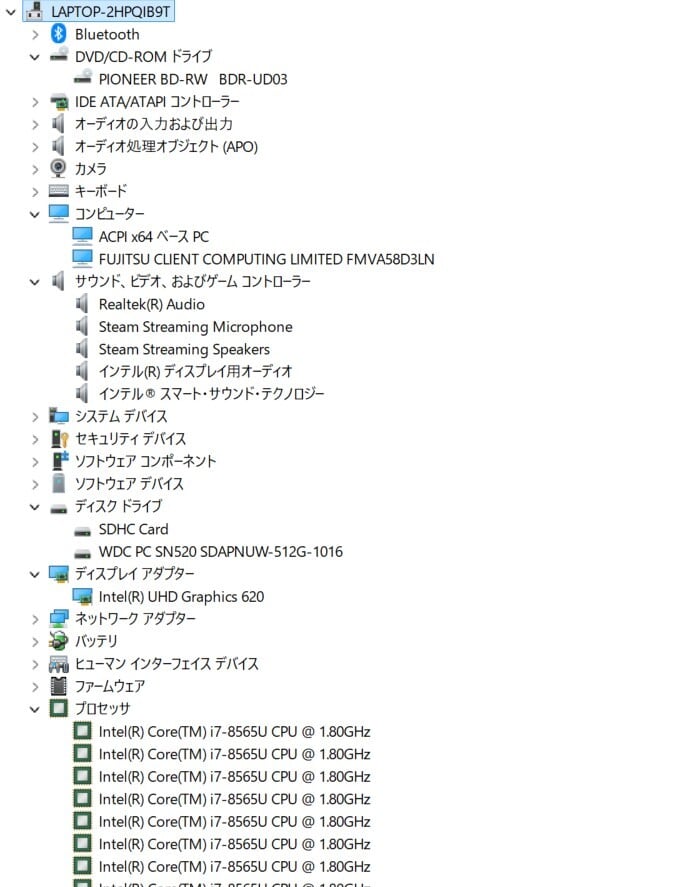Collapse サウンド、ビデオ、およびゲーム コントローラー category
Screen dimensions: 685x887
click(35, 282)
